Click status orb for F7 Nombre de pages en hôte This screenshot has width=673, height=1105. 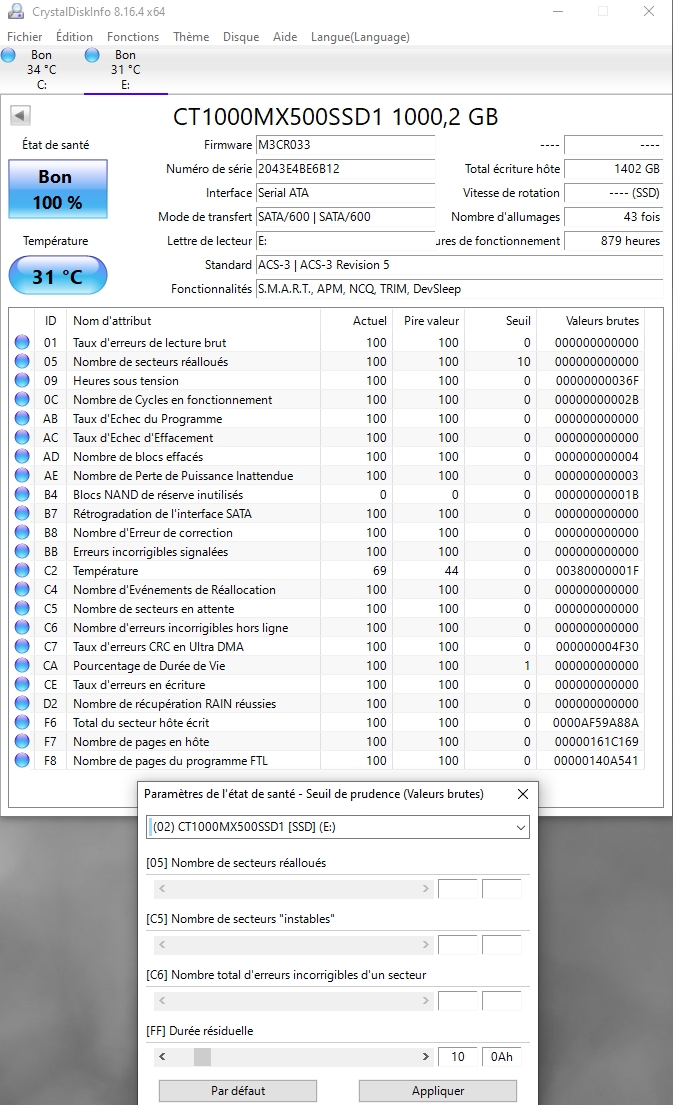coord(23,741)
